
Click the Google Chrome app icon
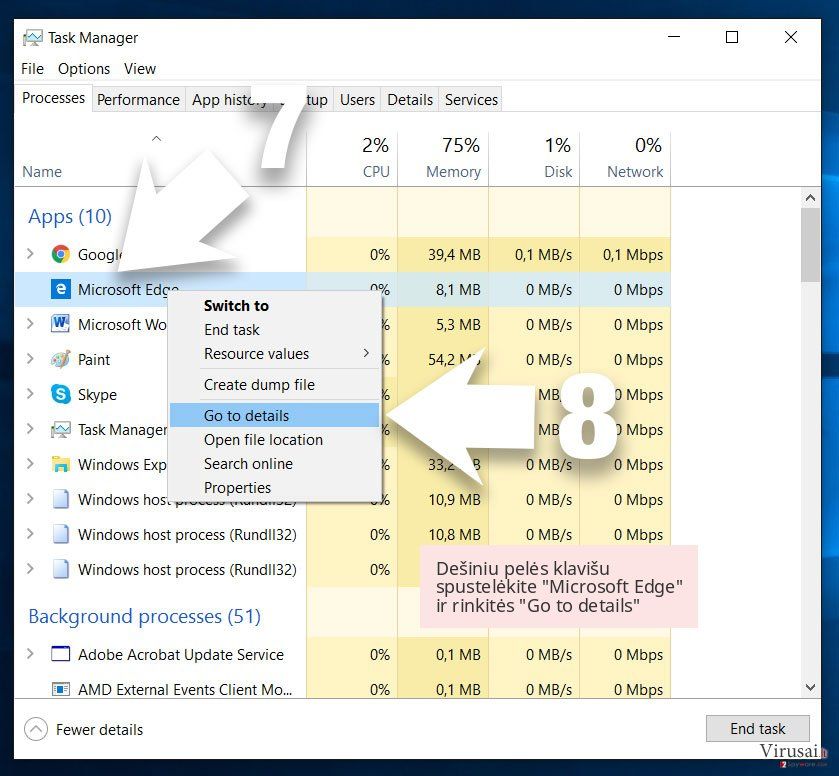60,254
